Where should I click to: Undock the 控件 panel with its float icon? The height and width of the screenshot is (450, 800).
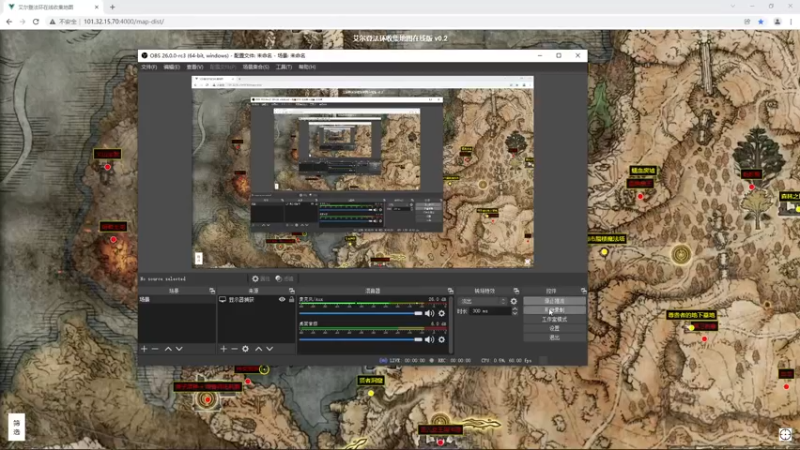click(x=583, y=291)
